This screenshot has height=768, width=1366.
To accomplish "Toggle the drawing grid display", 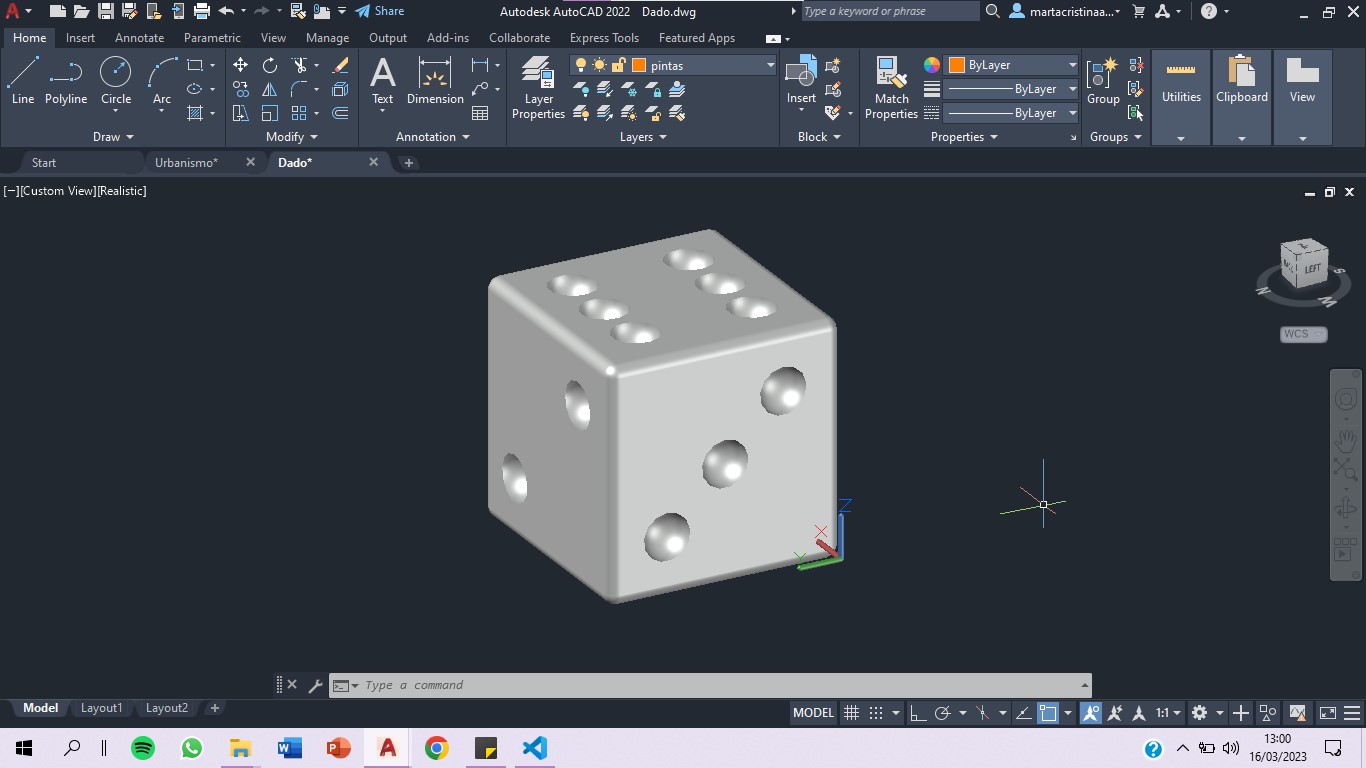I will (x=851, y=713).
